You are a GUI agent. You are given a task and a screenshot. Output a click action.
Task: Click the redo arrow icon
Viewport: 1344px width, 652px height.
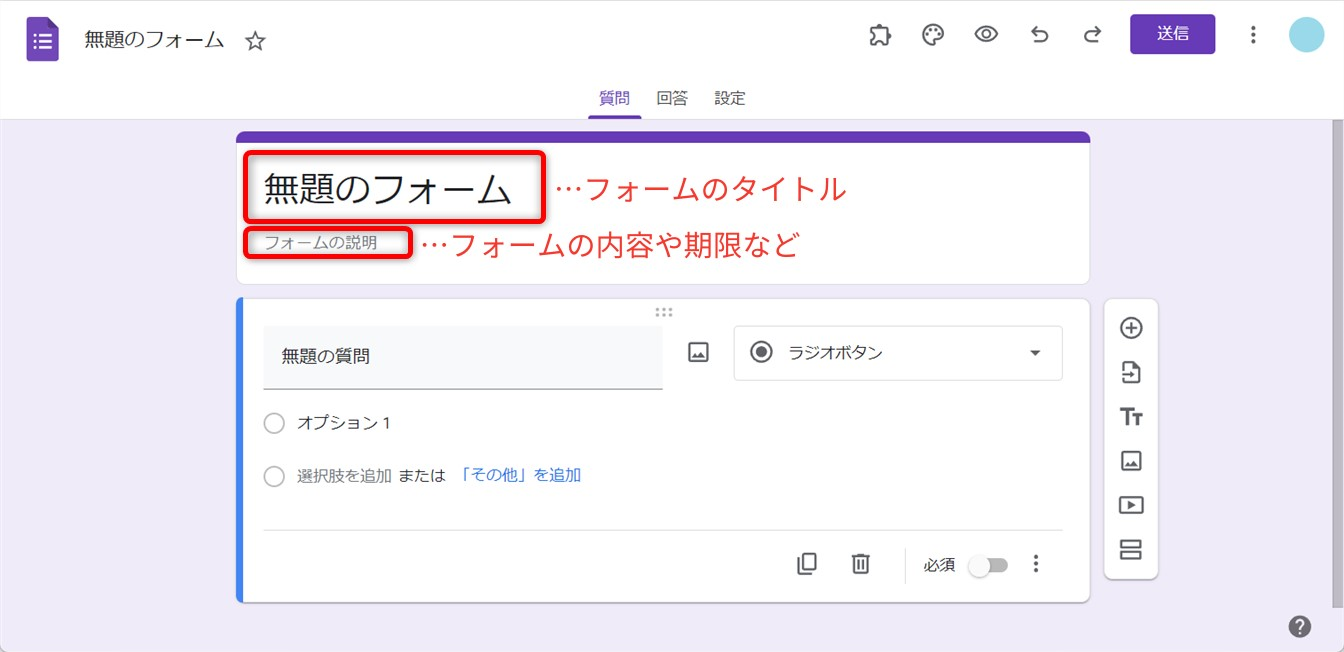click(1092, 35)
